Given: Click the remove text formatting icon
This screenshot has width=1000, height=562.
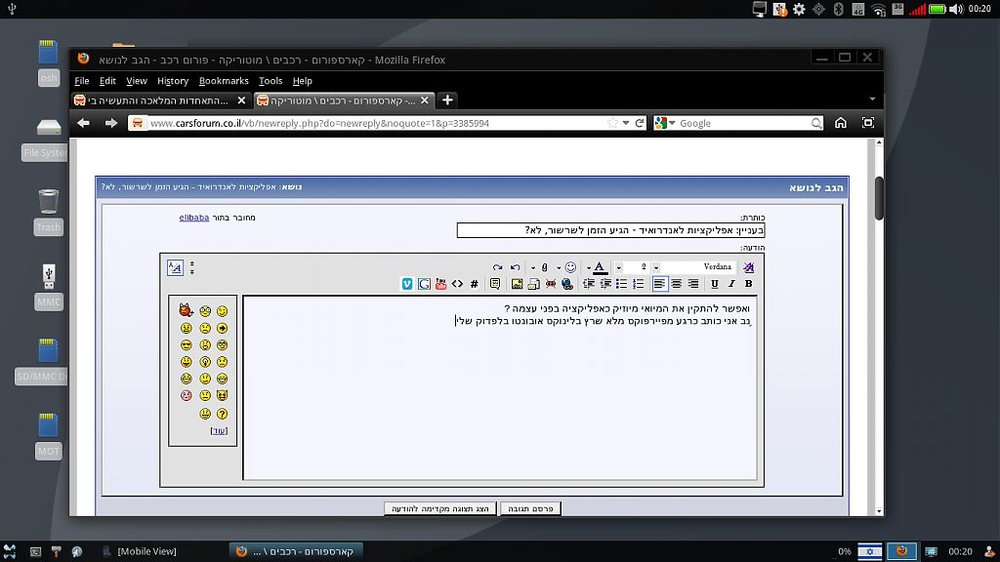Looking at the screenshot, I should pos(748,267).
